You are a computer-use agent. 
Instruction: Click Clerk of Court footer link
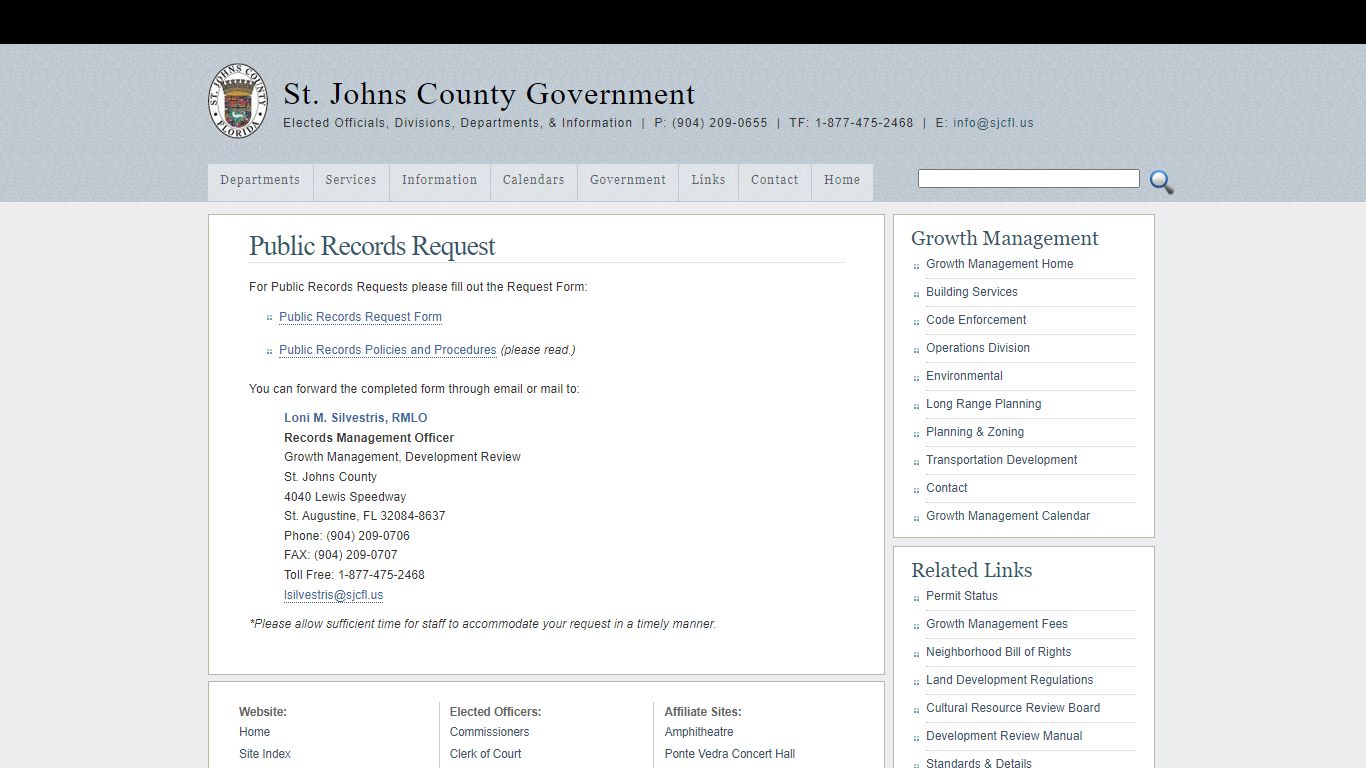pos(486,754)
